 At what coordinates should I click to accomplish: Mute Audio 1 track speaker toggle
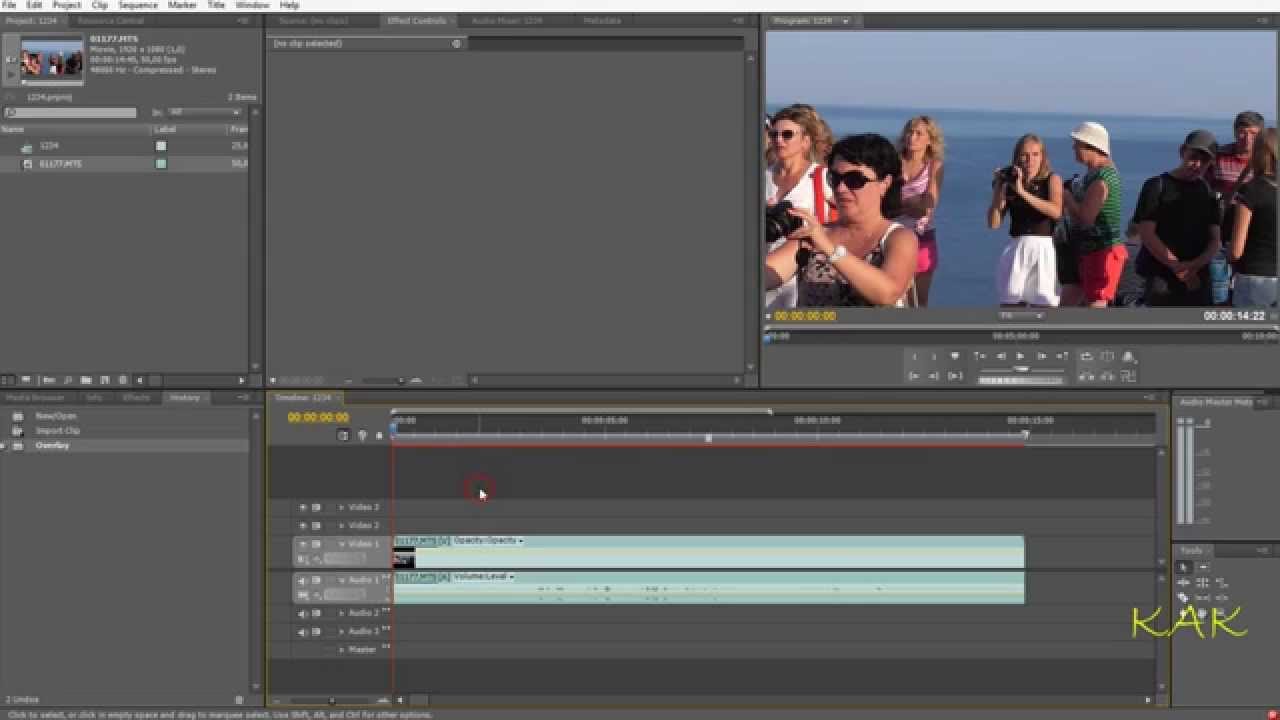303,580
